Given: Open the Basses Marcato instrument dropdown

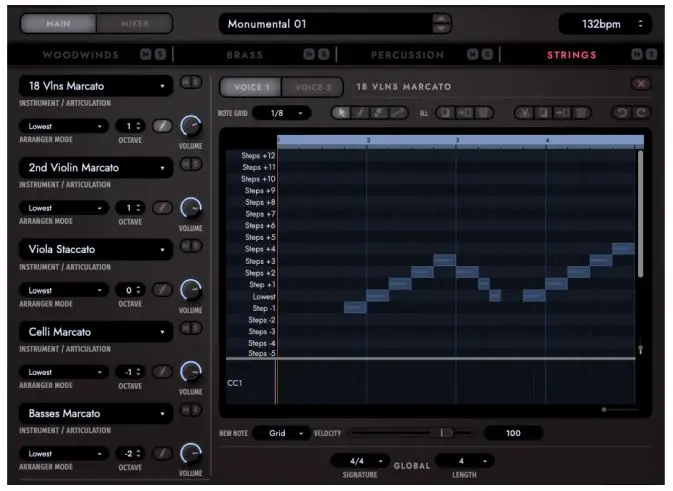Looking at the screenshot, I should [96, 413].
